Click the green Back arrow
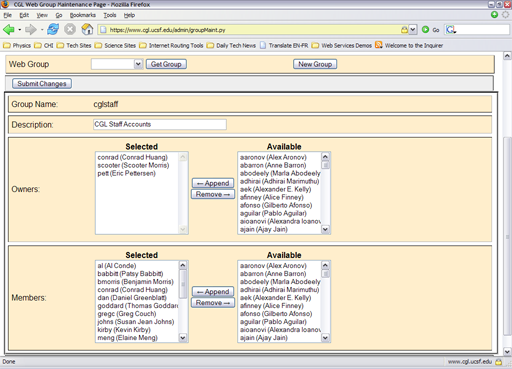 point(9,30)
